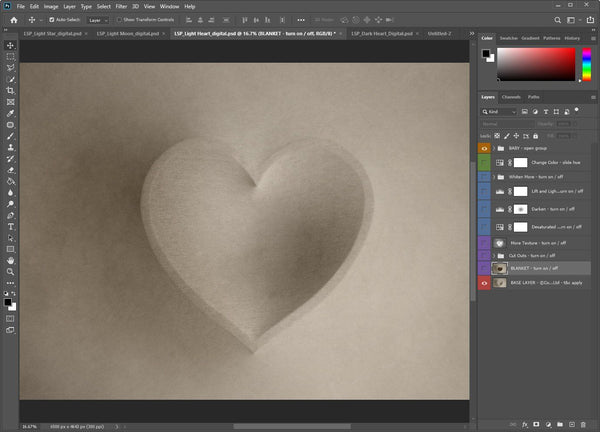
Task: Select the Move tool
Action: click(11, 46)
